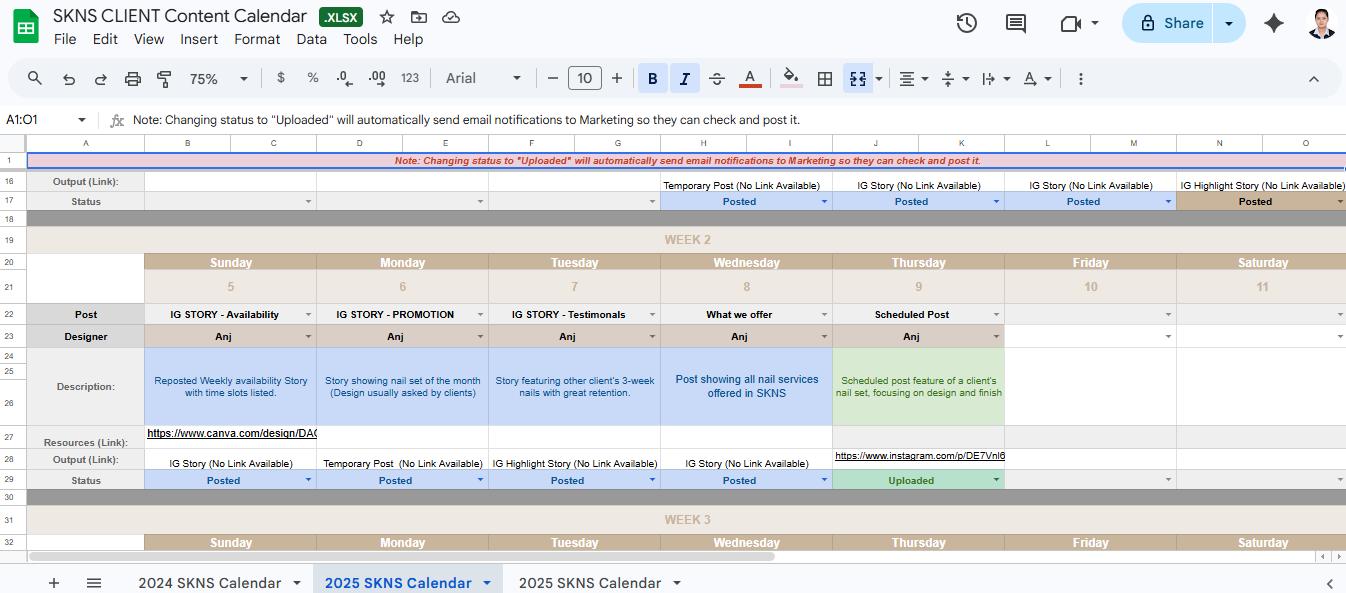Click the font size input field
1346x593 pixels.
pyautogui.click(x=584, y=78)
